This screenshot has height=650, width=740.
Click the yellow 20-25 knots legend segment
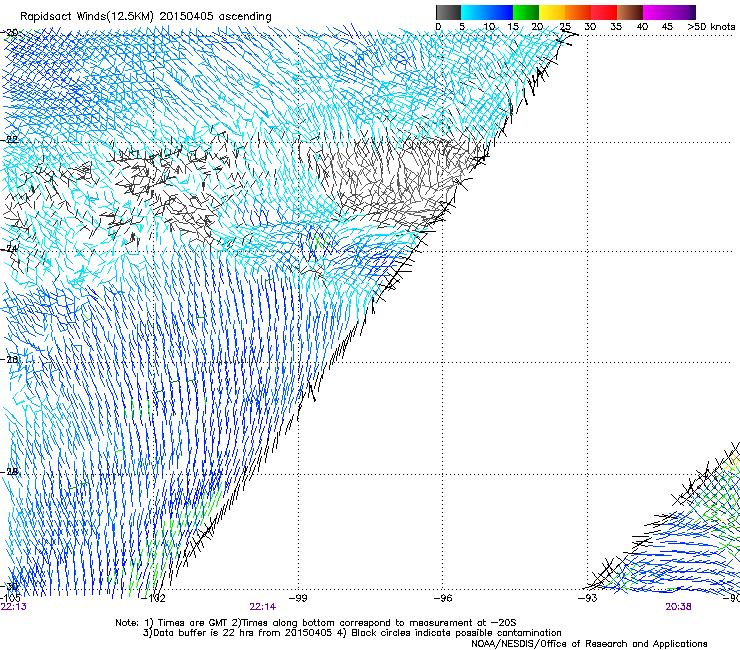552,12
